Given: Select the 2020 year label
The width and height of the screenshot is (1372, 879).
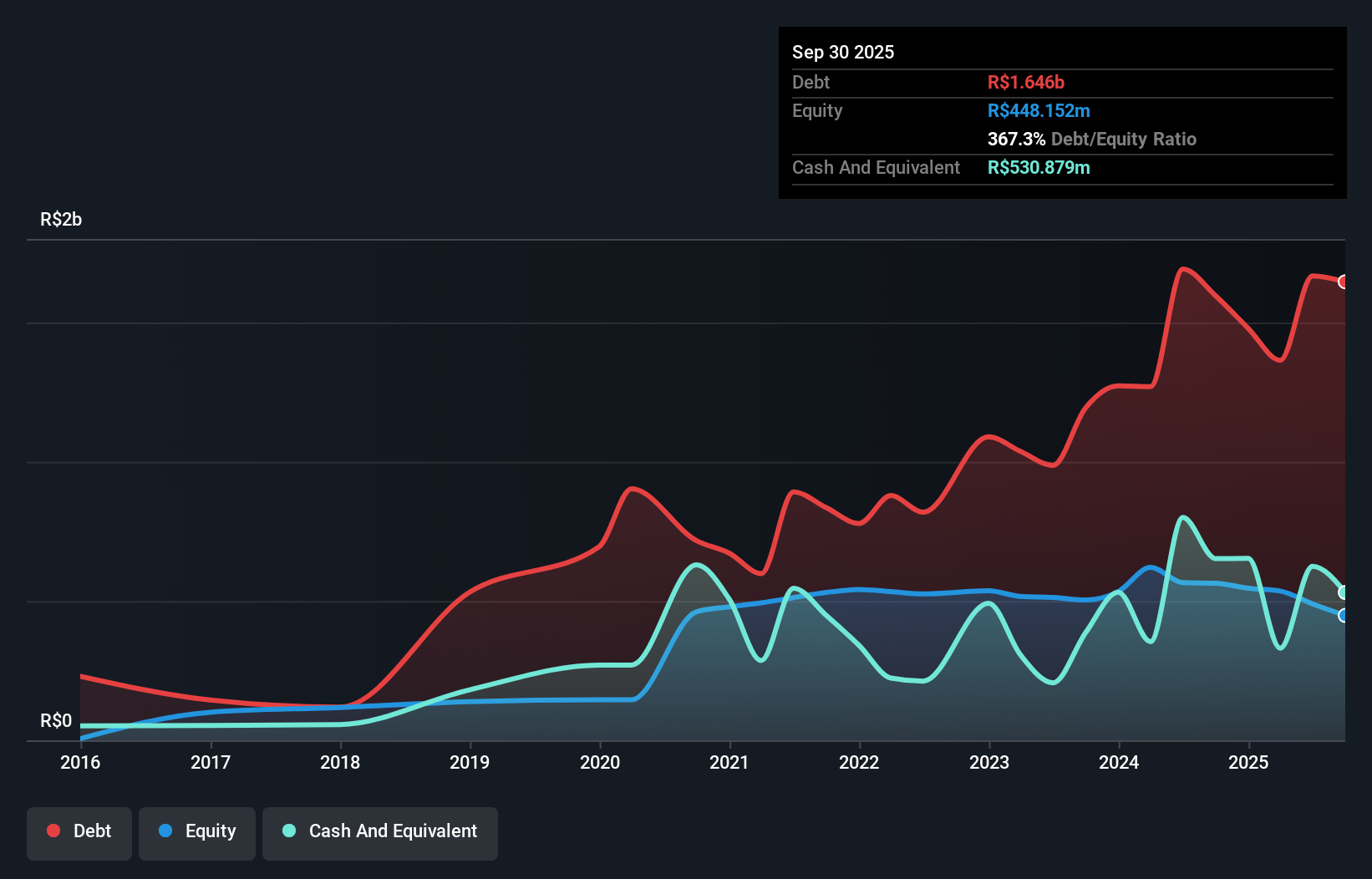Looking at the screenshot, I should [x=601, y=762].
